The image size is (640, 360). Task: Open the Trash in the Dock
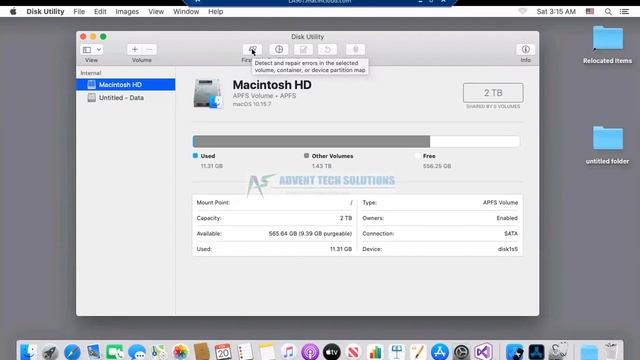coord(611,351)
